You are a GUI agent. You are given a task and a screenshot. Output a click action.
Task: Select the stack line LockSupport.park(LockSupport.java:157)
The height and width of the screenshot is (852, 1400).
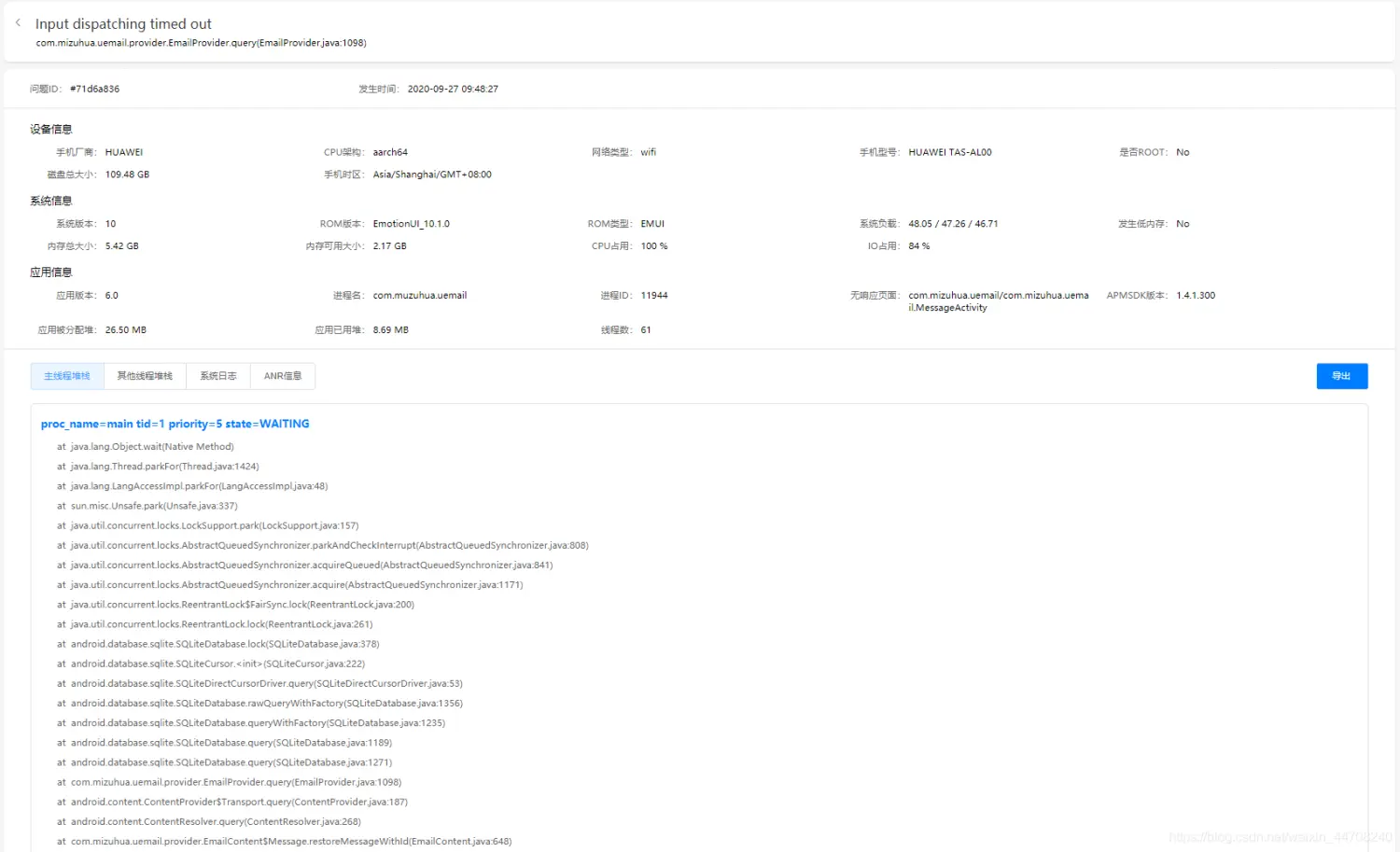pos(208,525)
